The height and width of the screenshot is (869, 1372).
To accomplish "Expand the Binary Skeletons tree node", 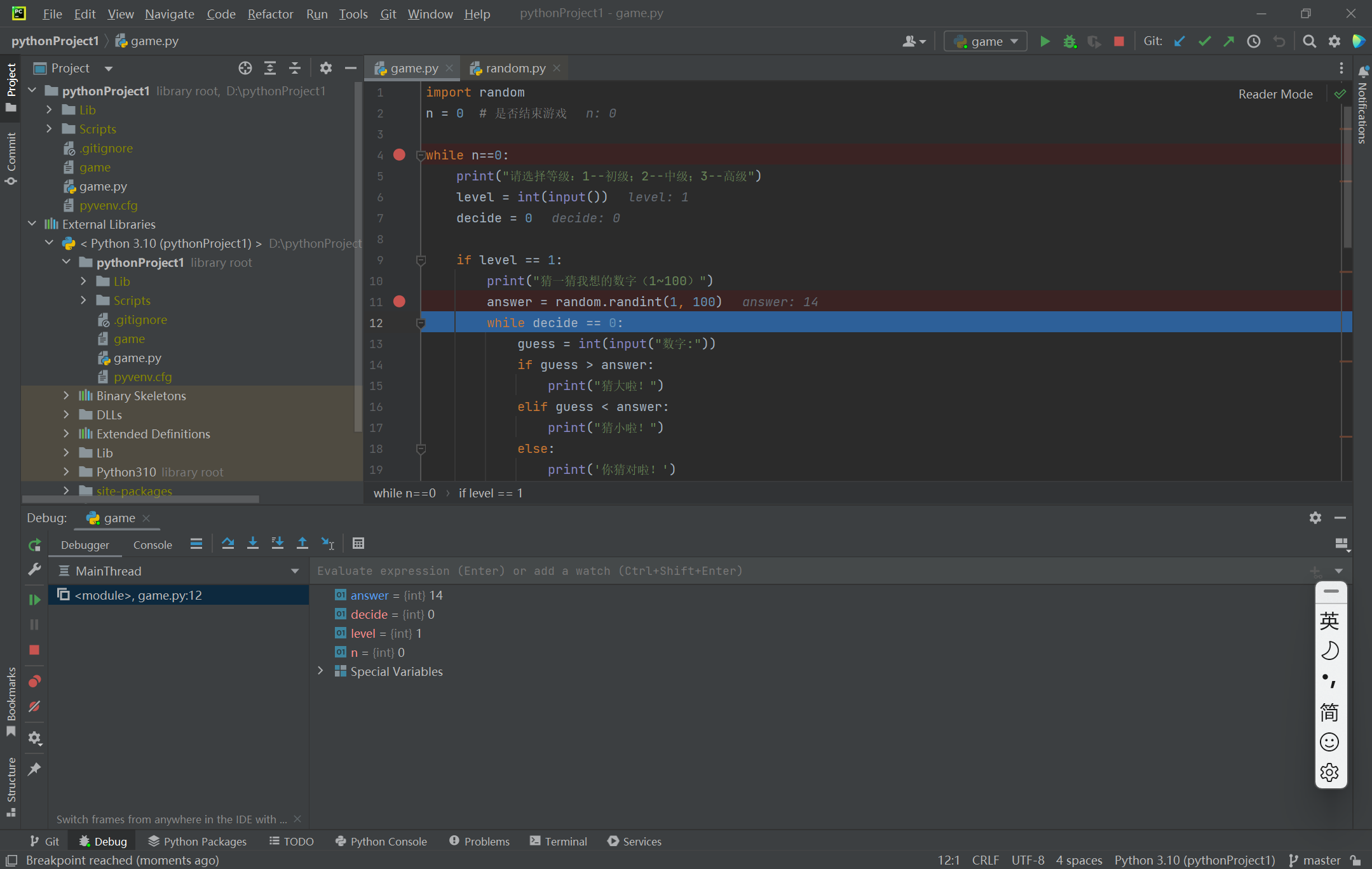I will click(x=66, y=396).
